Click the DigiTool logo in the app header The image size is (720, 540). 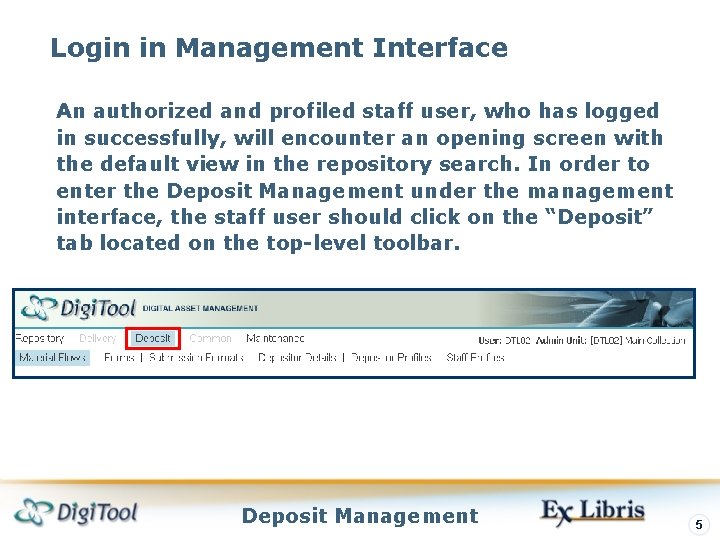pyautogui.click(x=79, y=308)
